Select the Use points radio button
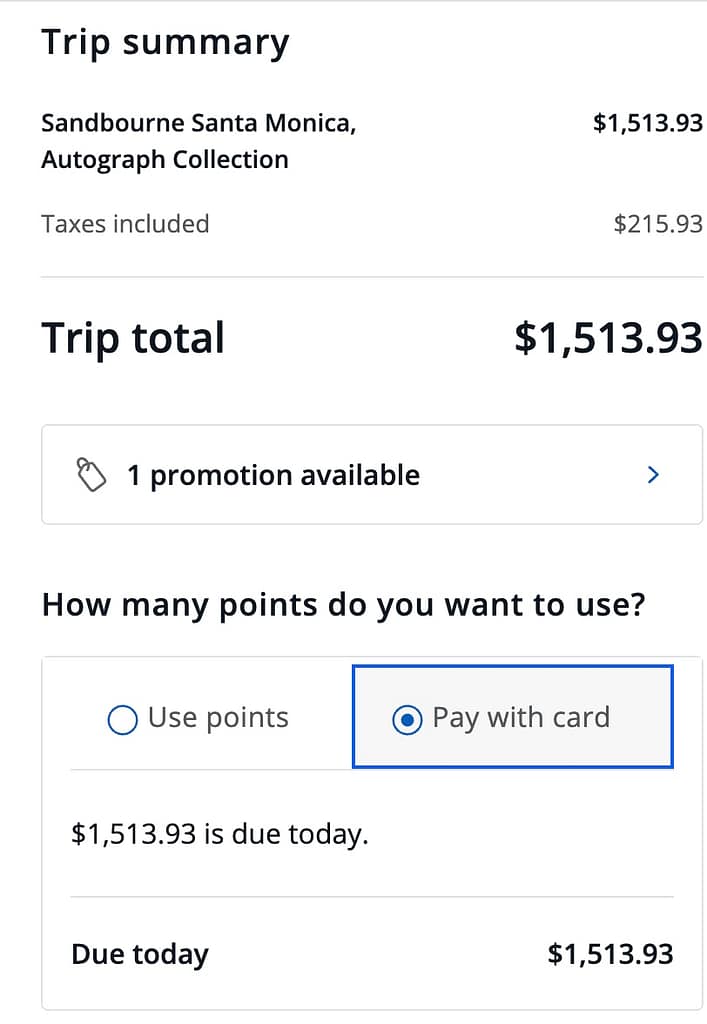Screen dimensions: 707x1024 (x=122, y=719)
